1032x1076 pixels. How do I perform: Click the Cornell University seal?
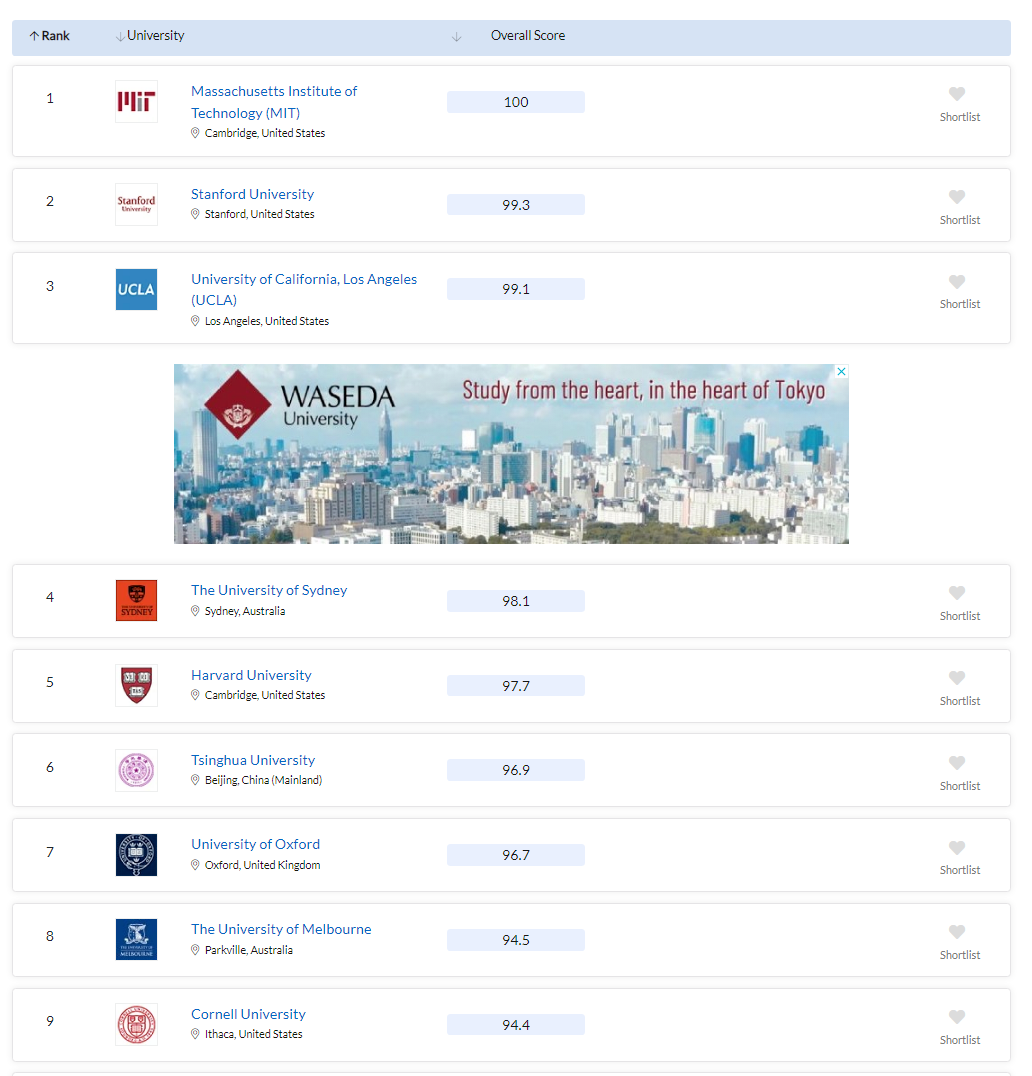[136, 1024]
